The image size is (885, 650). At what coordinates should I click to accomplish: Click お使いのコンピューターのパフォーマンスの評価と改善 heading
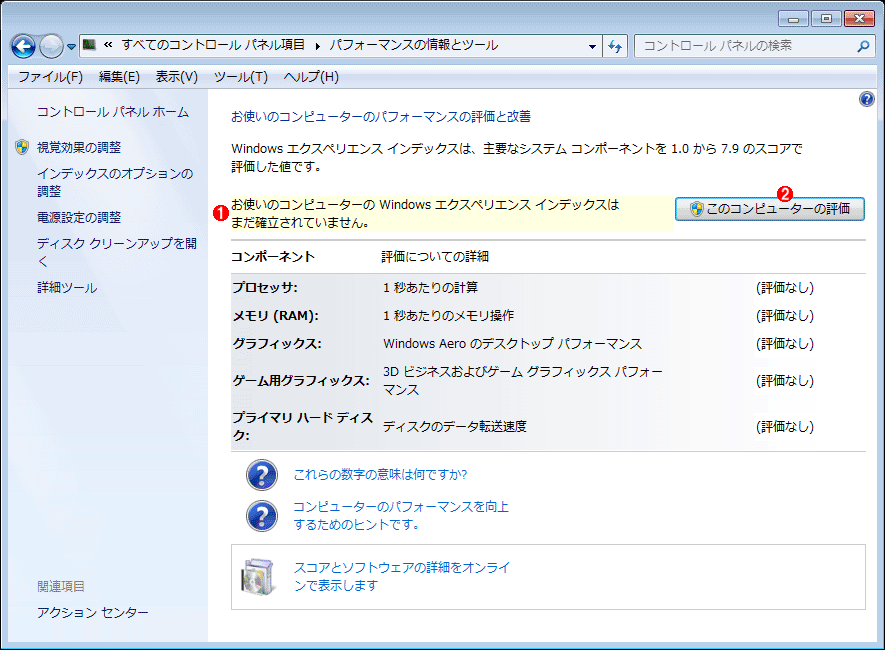click(381, 117)
